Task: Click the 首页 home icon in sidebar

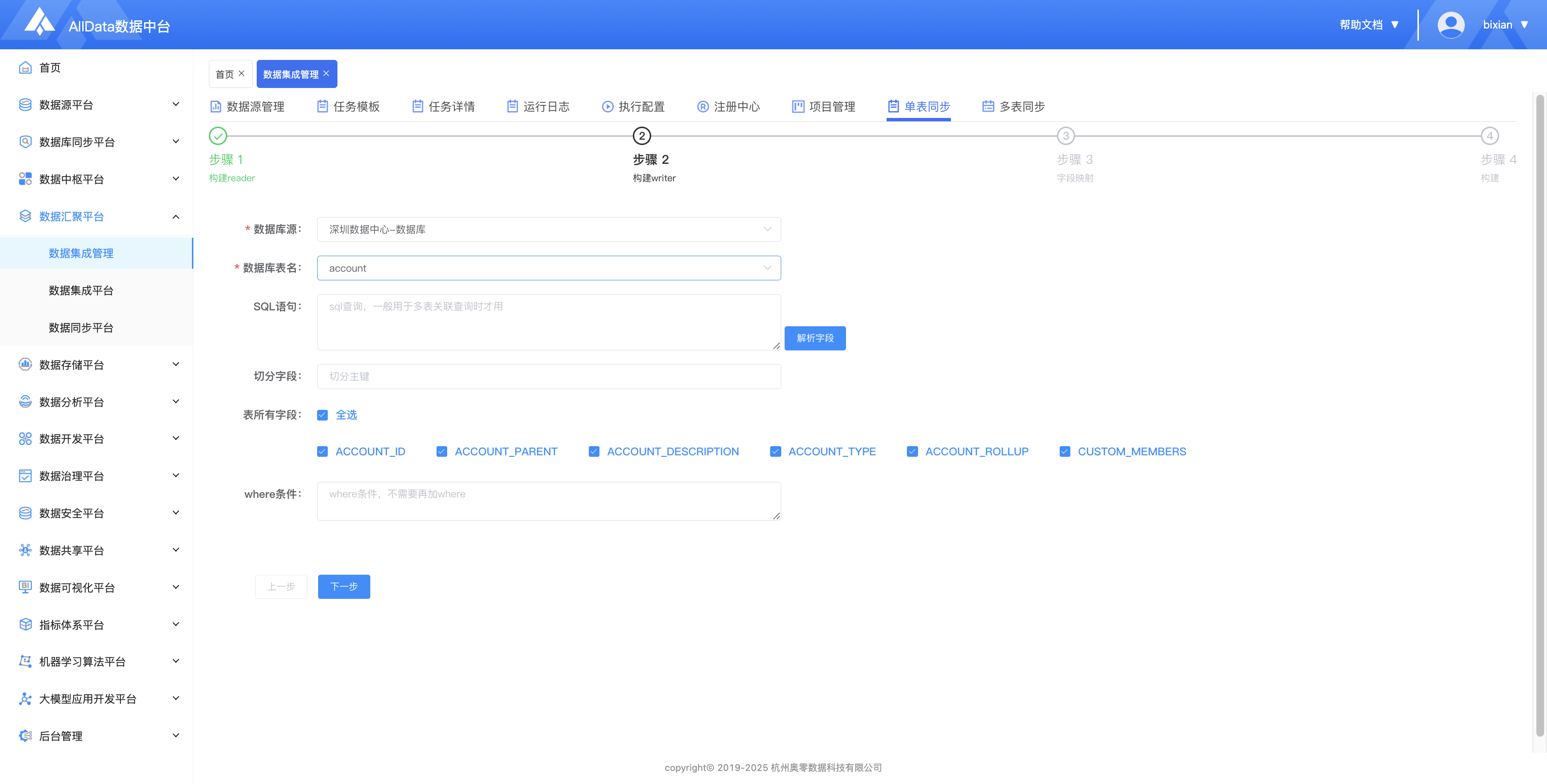Action: tap(25, 68)
